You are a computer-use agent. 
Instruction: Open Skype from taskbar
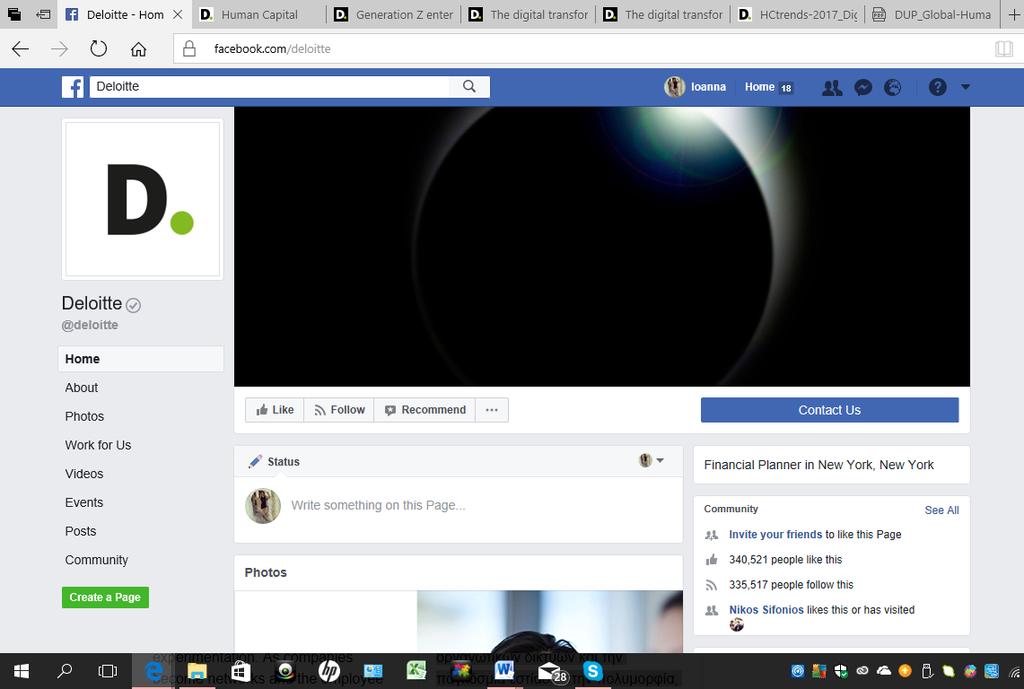click(593, 671)
